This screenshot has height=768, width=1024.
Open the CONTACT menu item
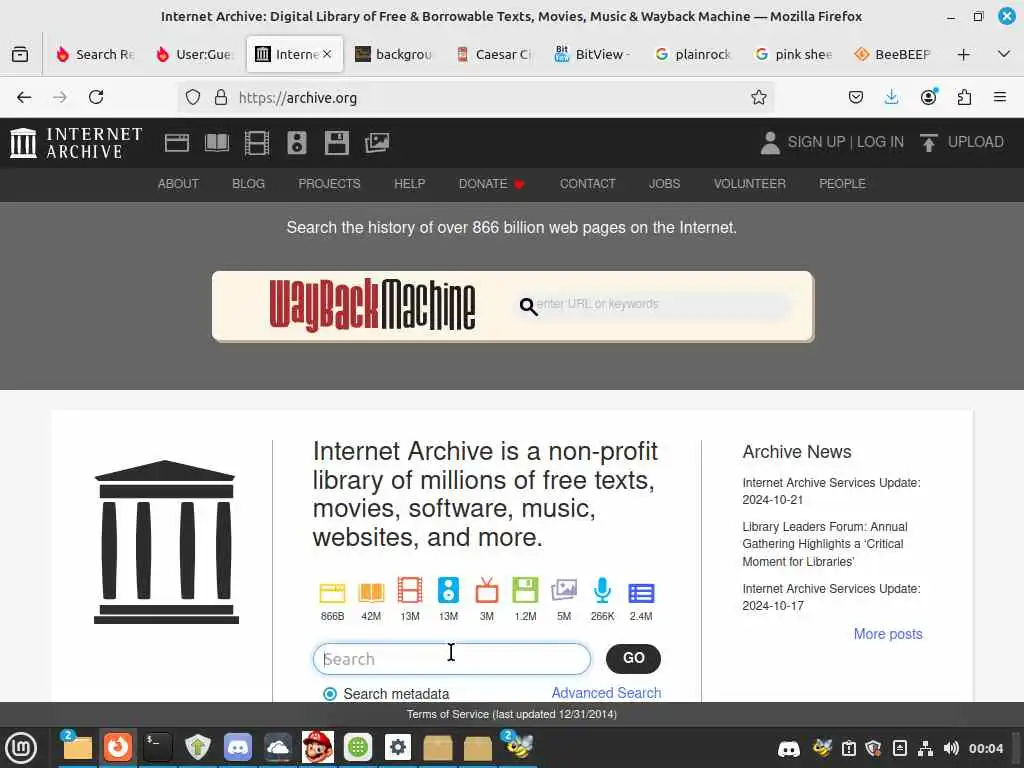tap(587, 184)
